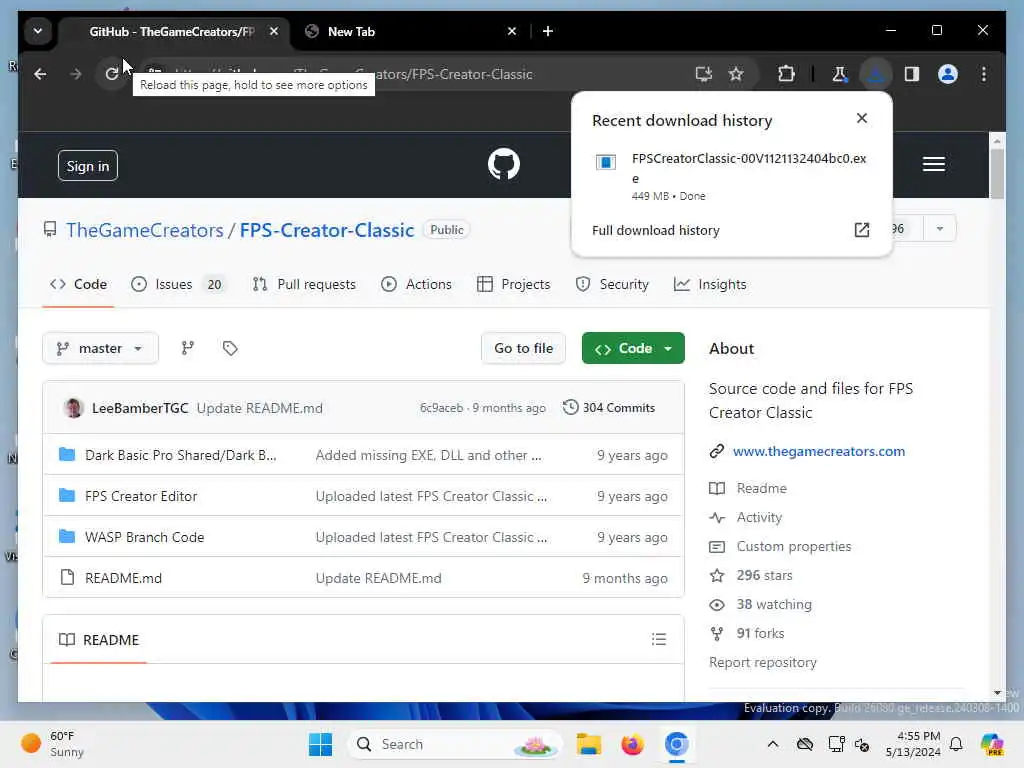Image resolution: width=1024 pixels, height=768 pixels.
Task: View branches via the branch icon
Action: tap(187, 348)
